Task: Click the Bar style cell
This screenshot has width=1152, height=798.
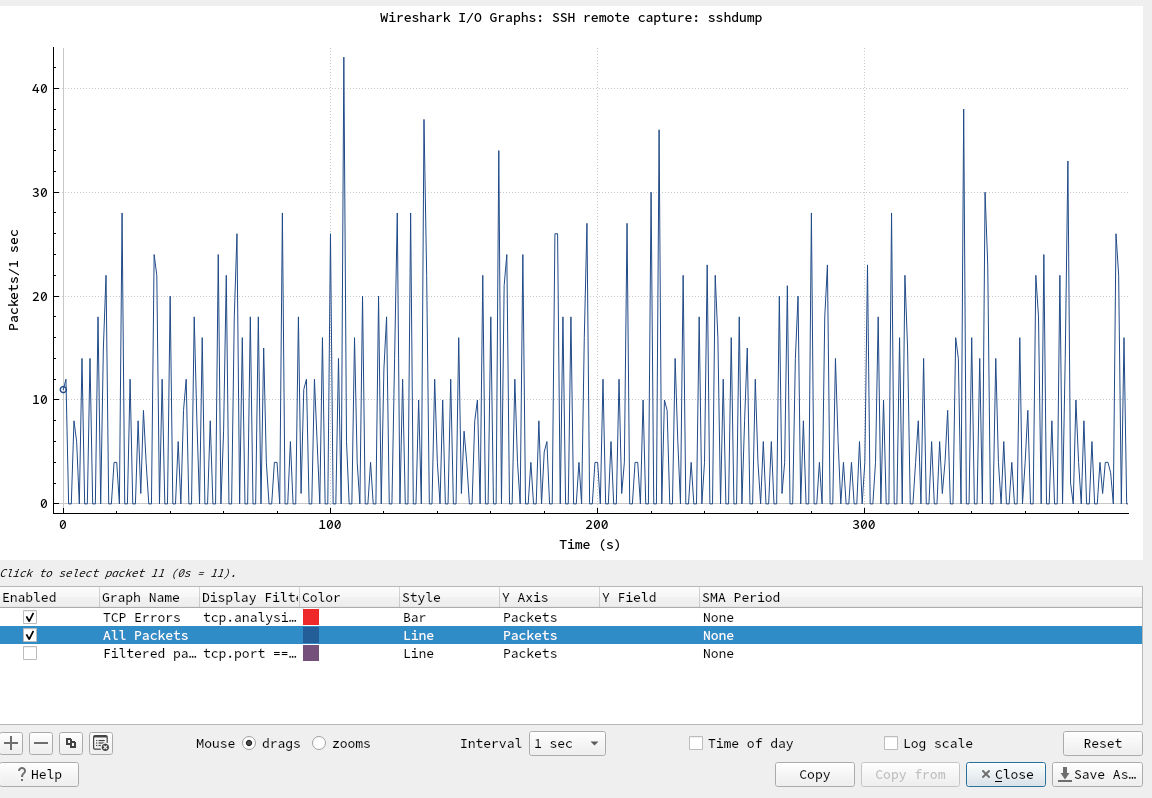Action: tap(414, 617)
